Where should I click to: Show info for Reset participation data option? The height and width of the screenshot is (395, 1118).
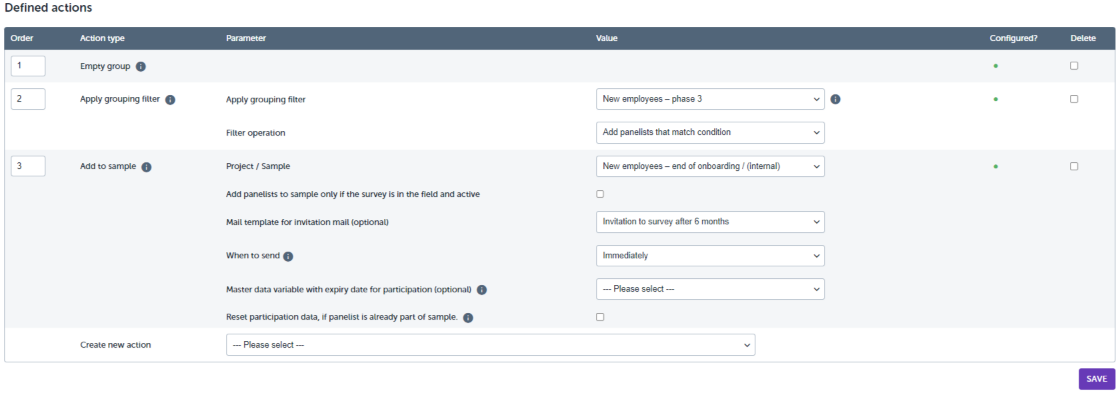point(468,317)
